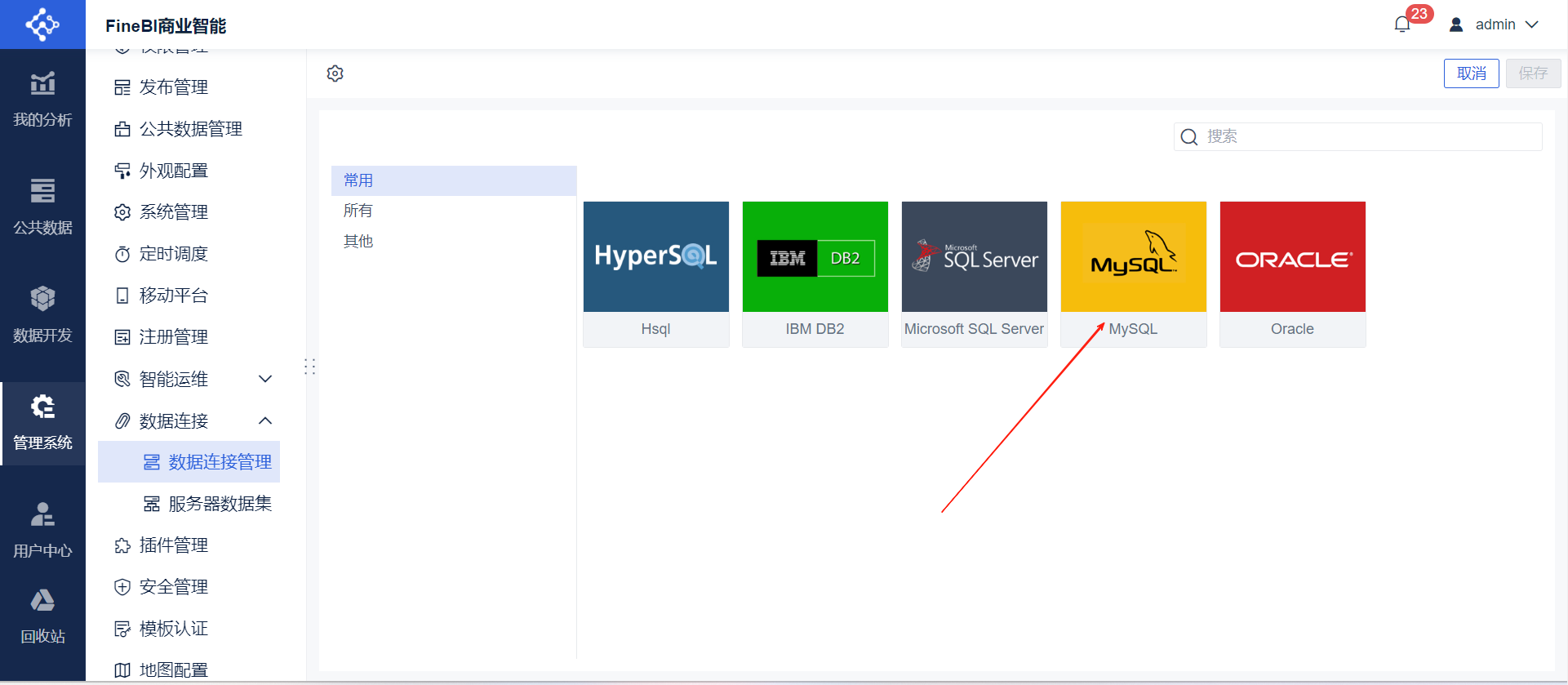
Task: Click the 取消 button
Action: (1472, 73)
